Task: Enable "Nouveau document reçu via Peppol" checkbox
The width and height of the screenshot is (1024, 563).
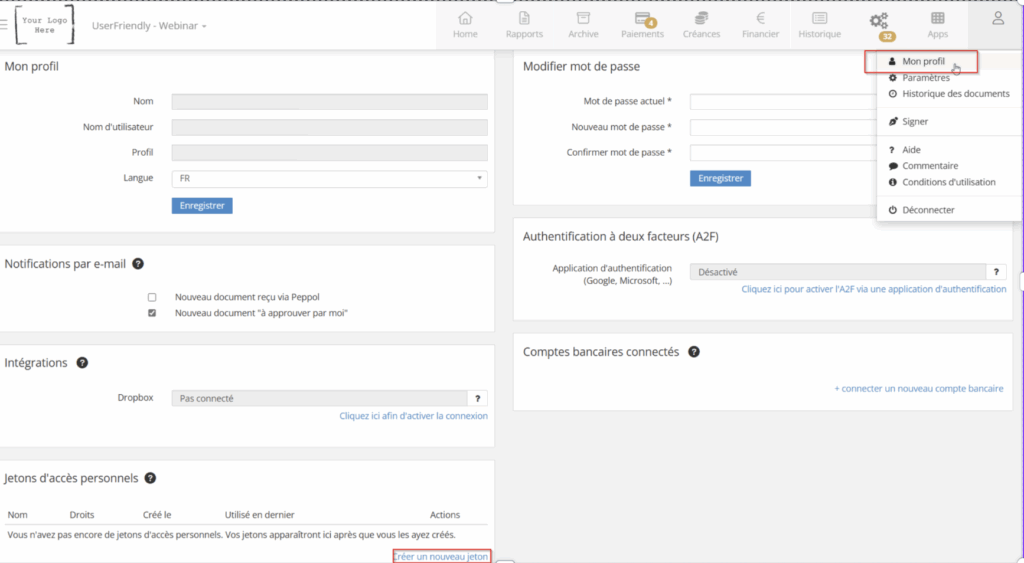Action: (x=152, y=297)
